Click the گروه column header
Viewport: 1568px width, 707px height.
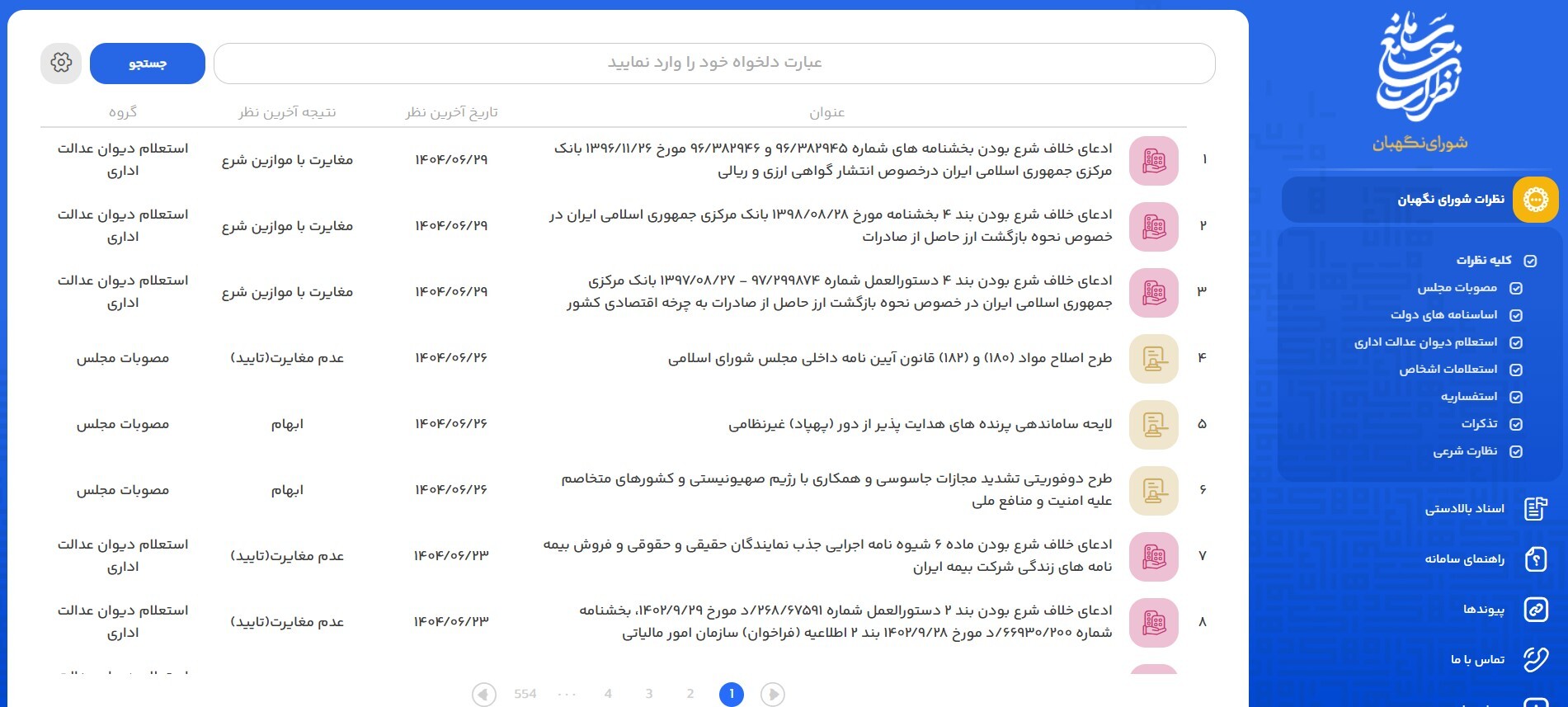[x=123, y=112]
